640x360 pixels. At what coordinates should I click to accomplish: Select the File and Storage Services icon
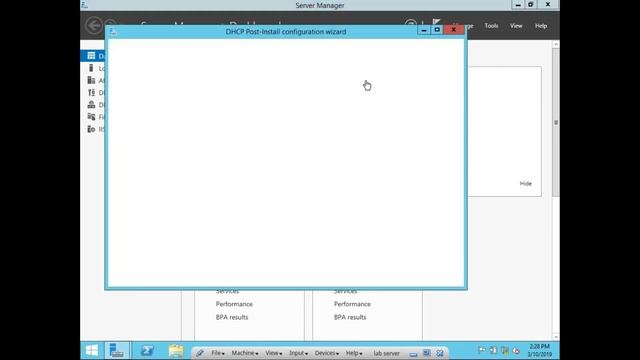tap(91, 117)
